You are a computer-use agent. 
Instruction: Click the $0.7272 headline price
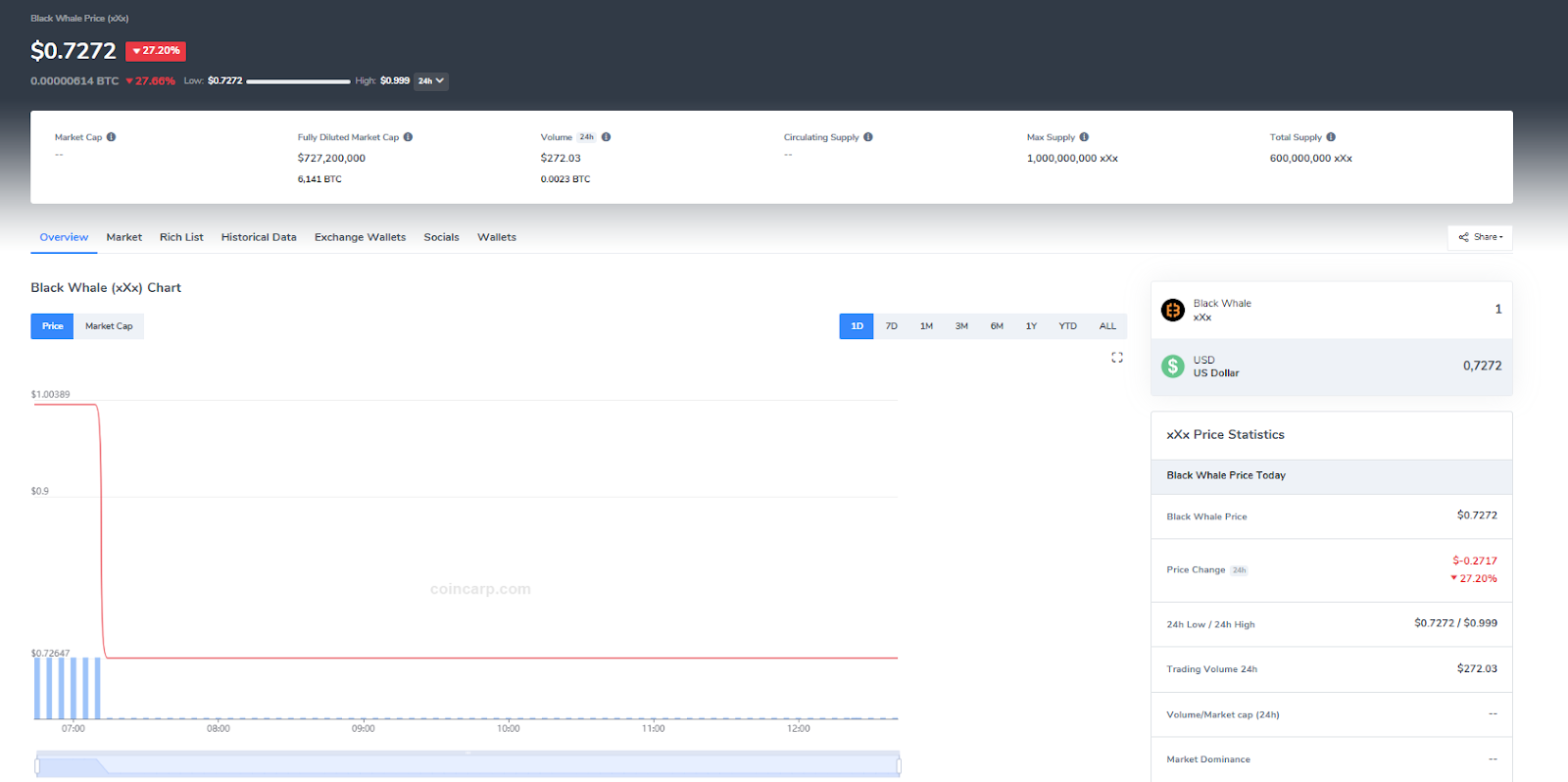click(73, 50)
